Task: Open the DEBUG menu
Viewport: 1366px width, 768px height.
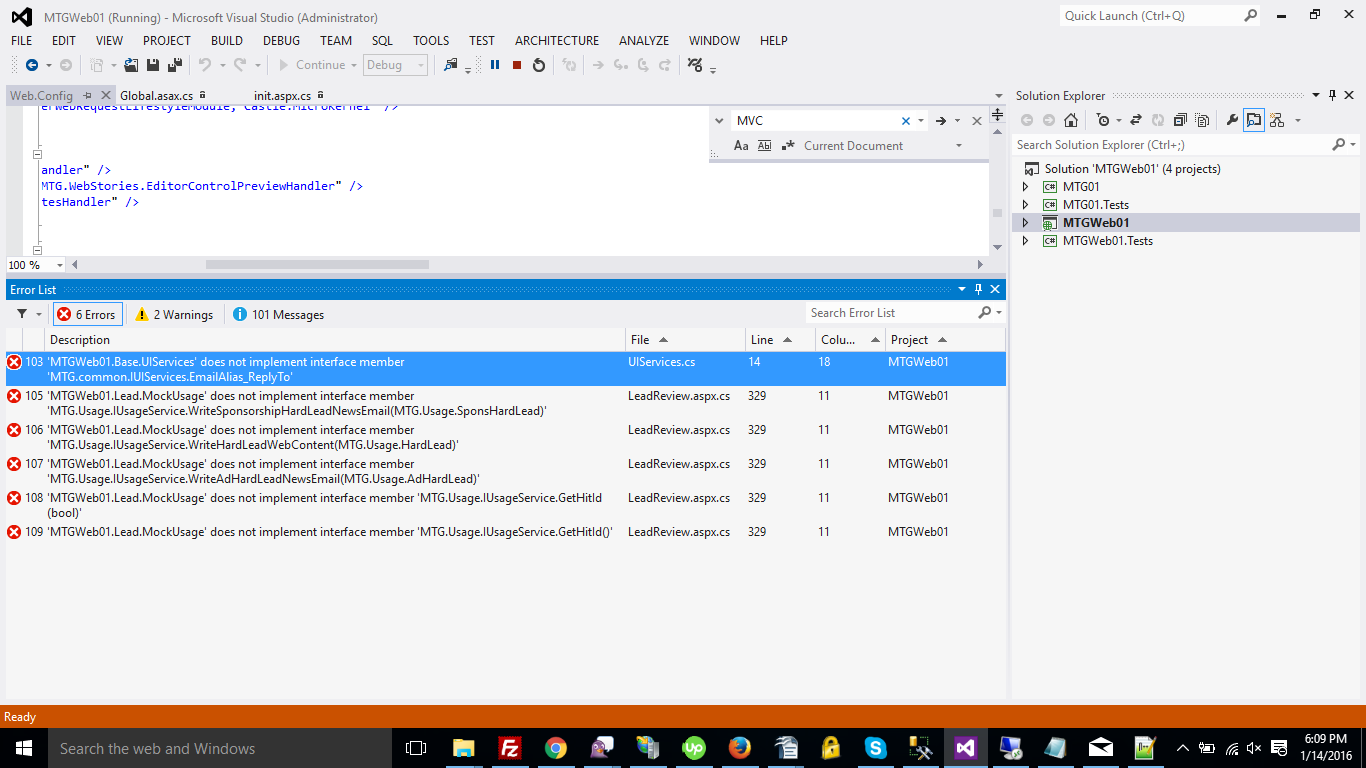Action: [281, 41]
